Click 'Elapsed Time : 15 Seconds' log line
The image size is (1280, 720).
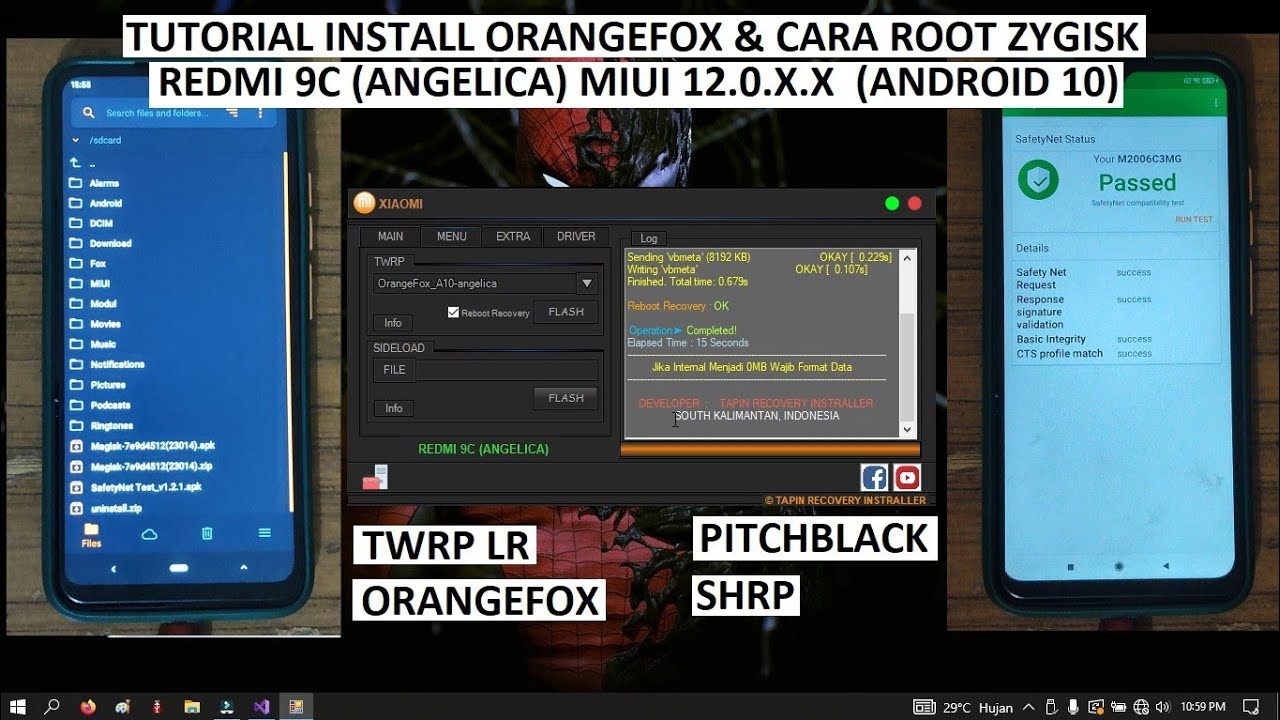[688, 343]
